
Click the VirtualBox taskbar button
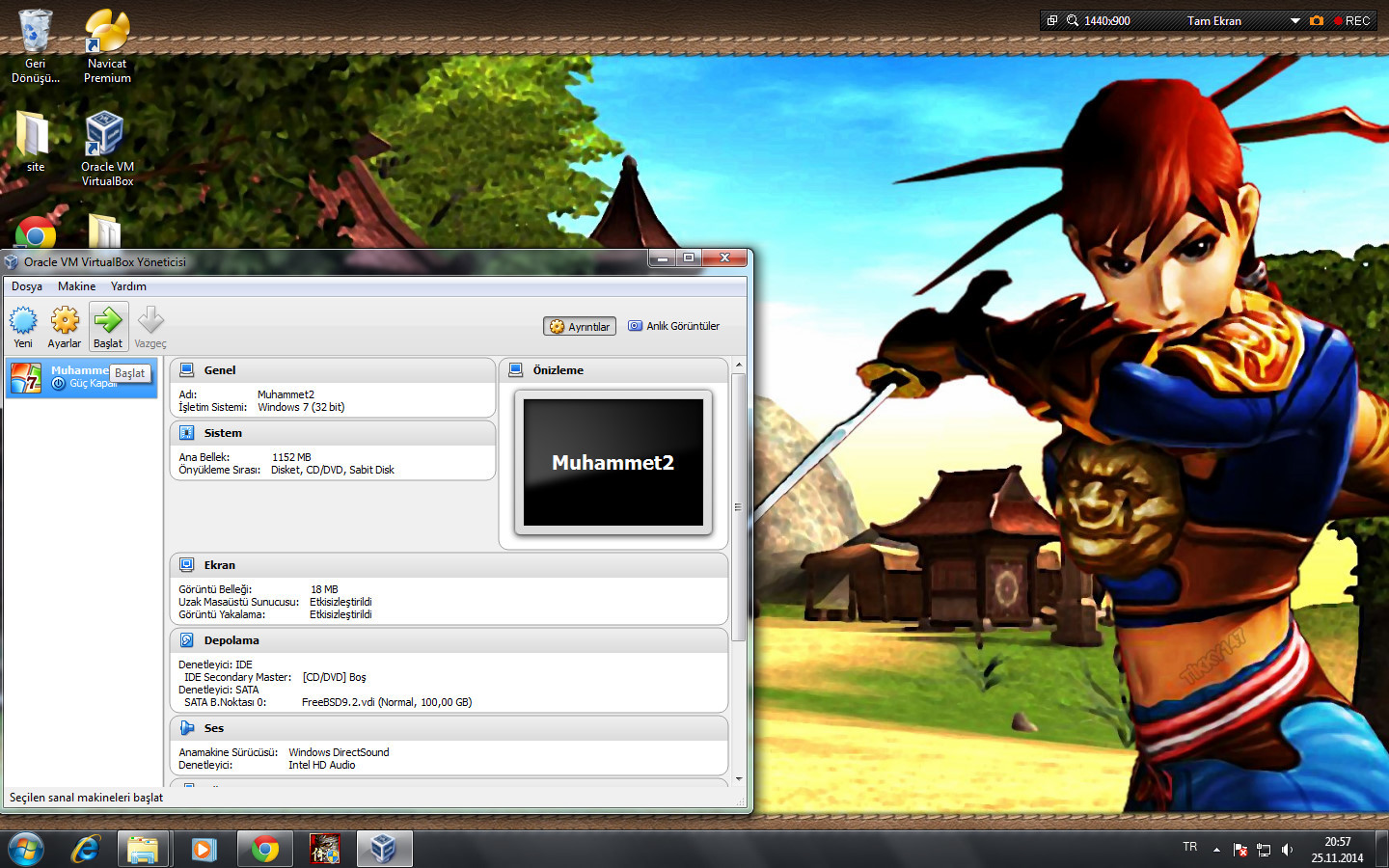coord(384,849)
